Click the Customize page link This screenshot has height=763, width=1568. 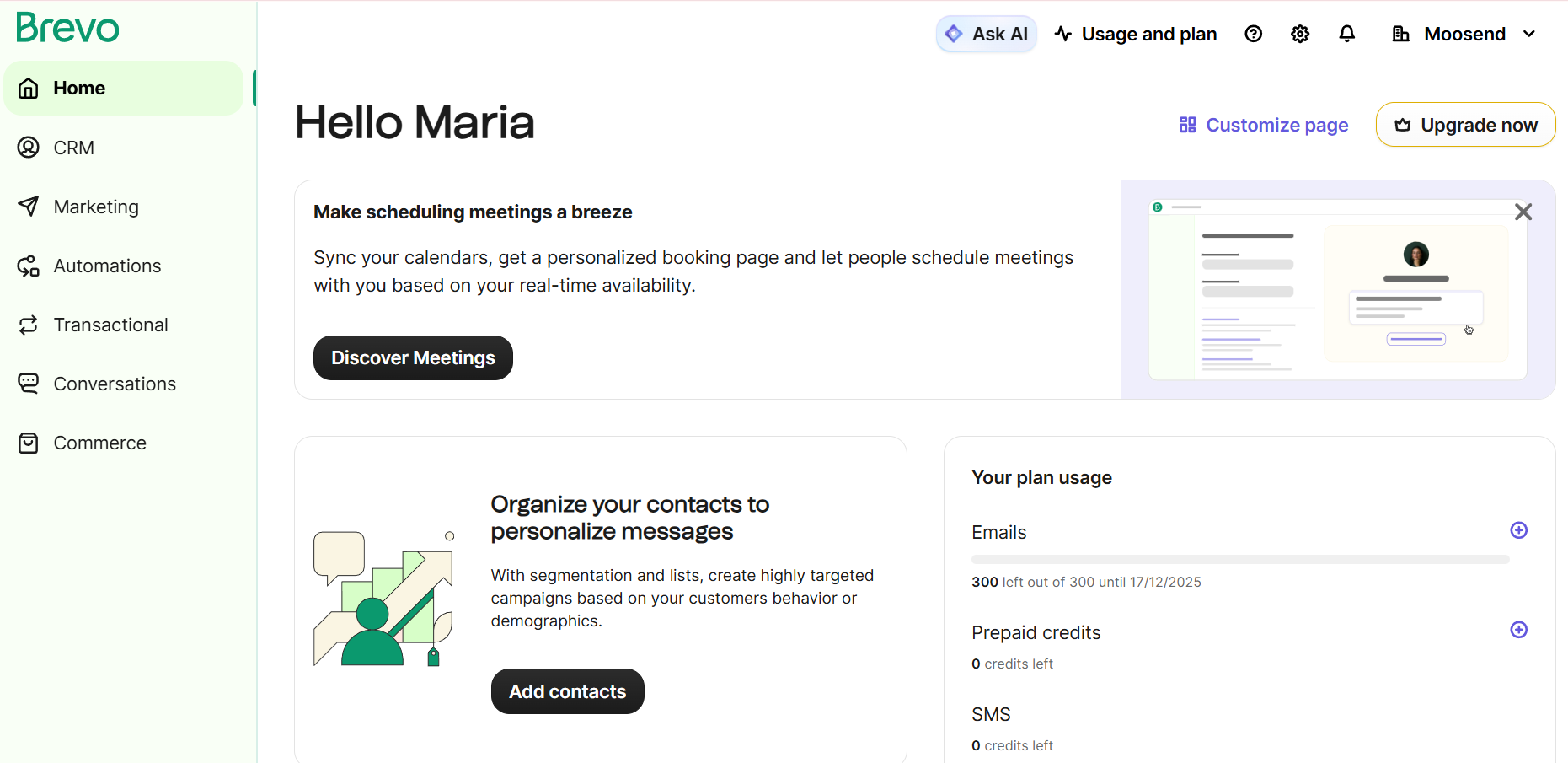coord(1264,125)
